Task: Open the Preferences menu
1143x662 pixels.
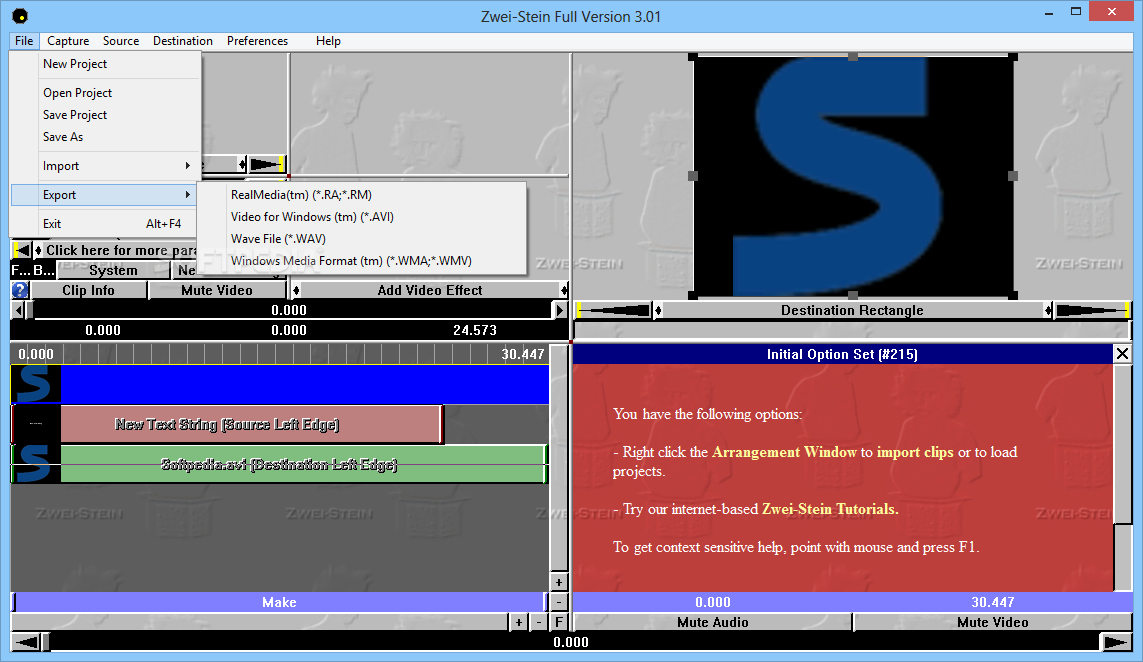Action: click(257, 41)
